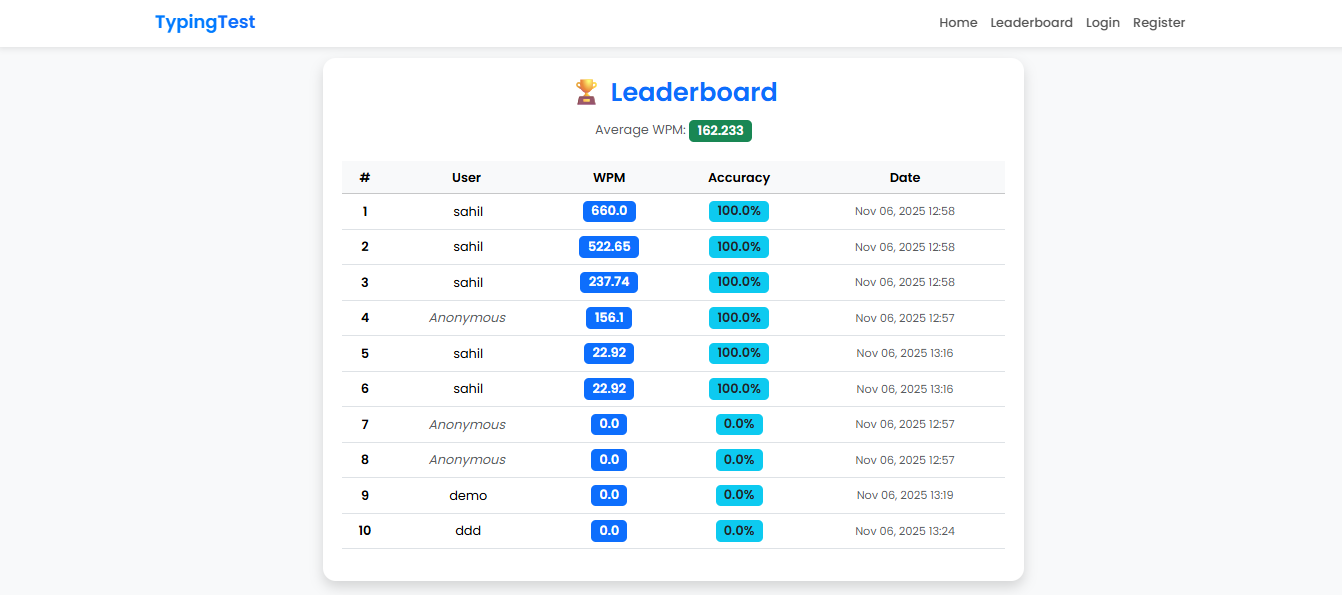Click the User column header
1342x595 pixels.
tap(467, 178)
